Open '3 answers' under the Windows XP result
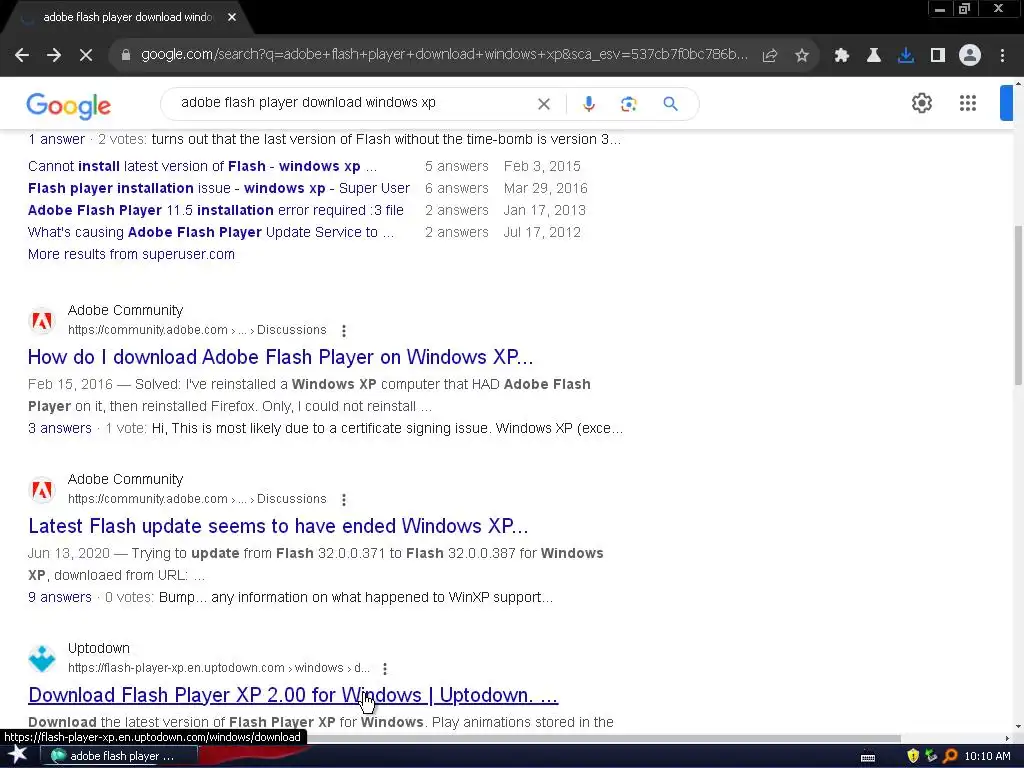 point(59,428)
